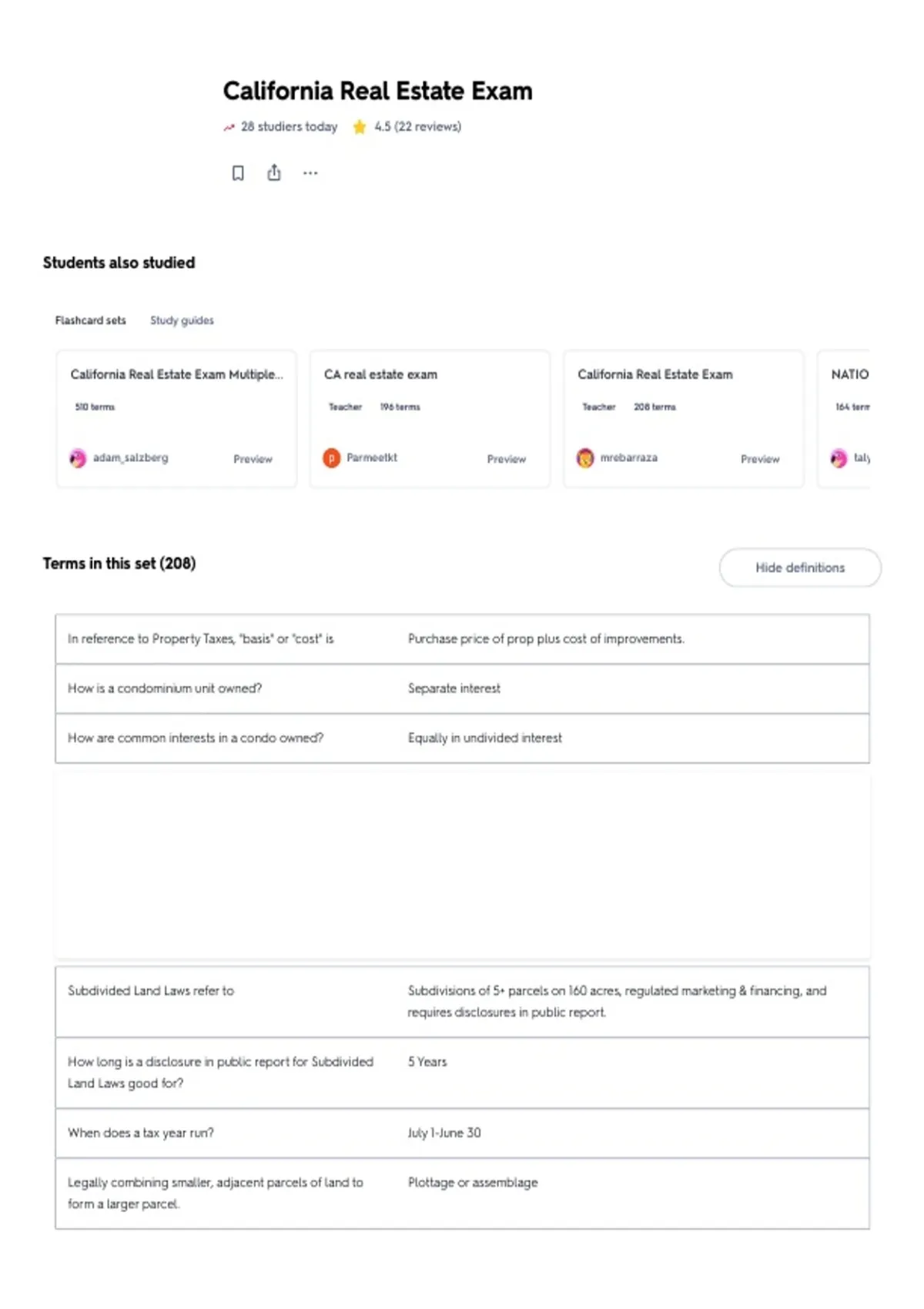Select the Subdivided Land Laws refer to row
This screenshot has width=924, height=1309.
[x=462, y=1002]
